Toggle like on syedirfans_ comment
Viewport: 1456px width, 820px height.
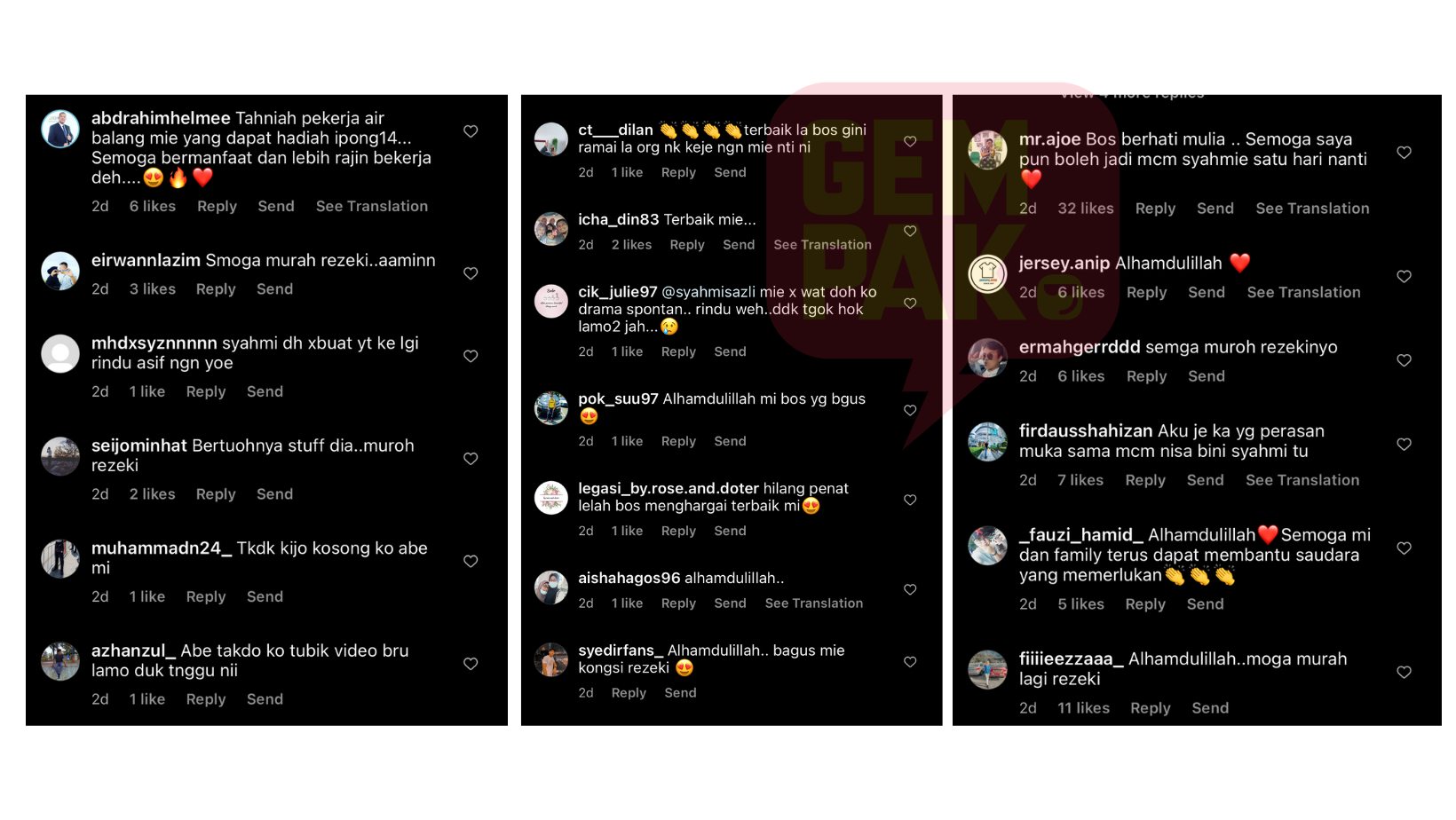click(x=910, y=662)
